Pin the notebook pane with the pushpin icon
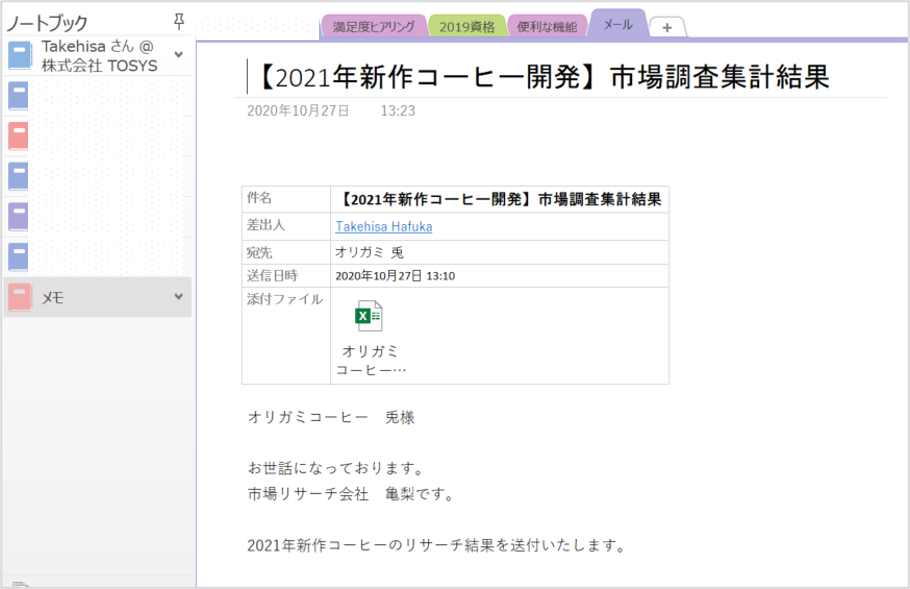Screen dimensions: 910x589 point(179,22)
